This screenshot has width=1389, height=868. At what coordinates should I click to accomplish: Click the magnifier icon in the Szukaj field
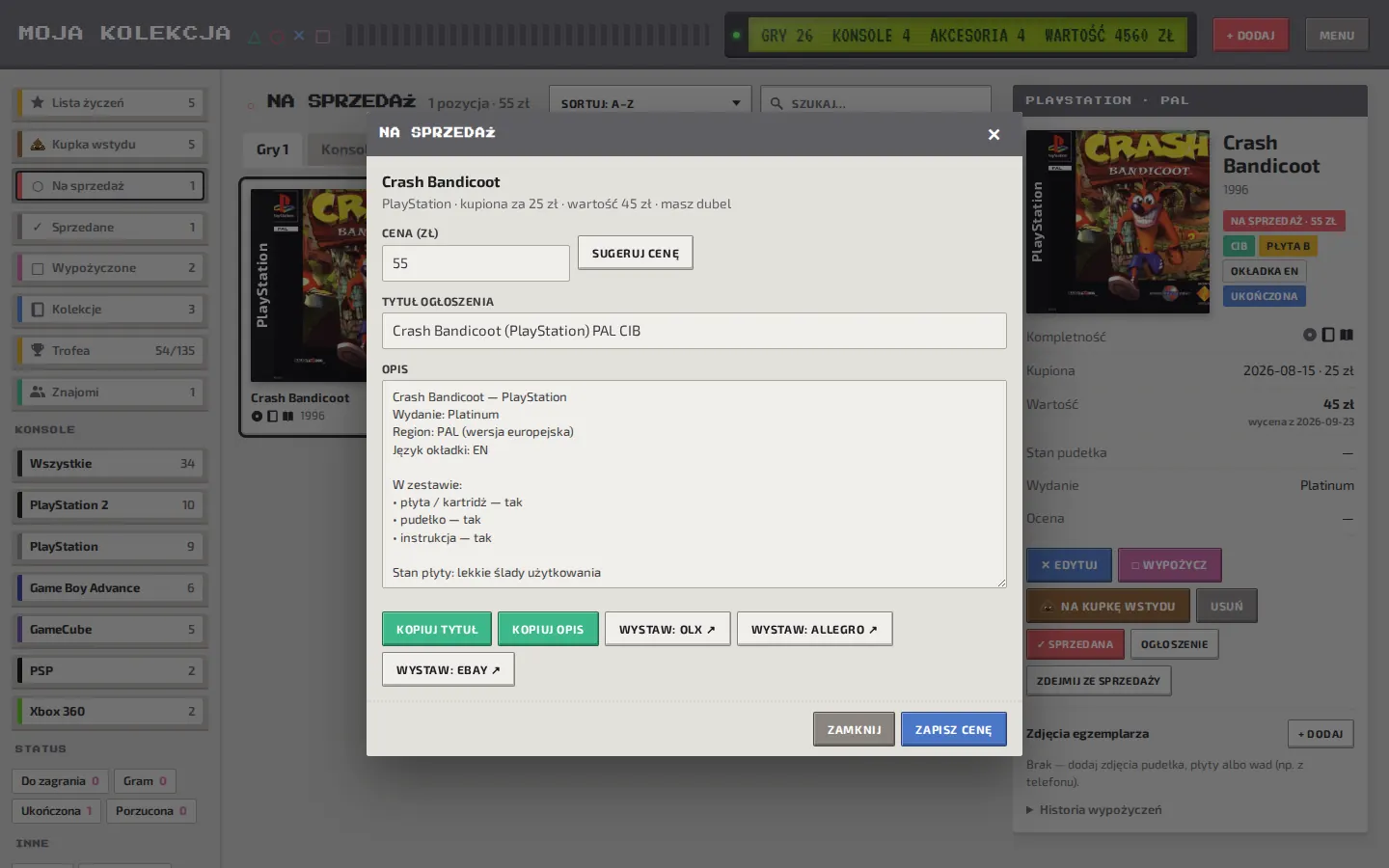(x=776, y=103)
